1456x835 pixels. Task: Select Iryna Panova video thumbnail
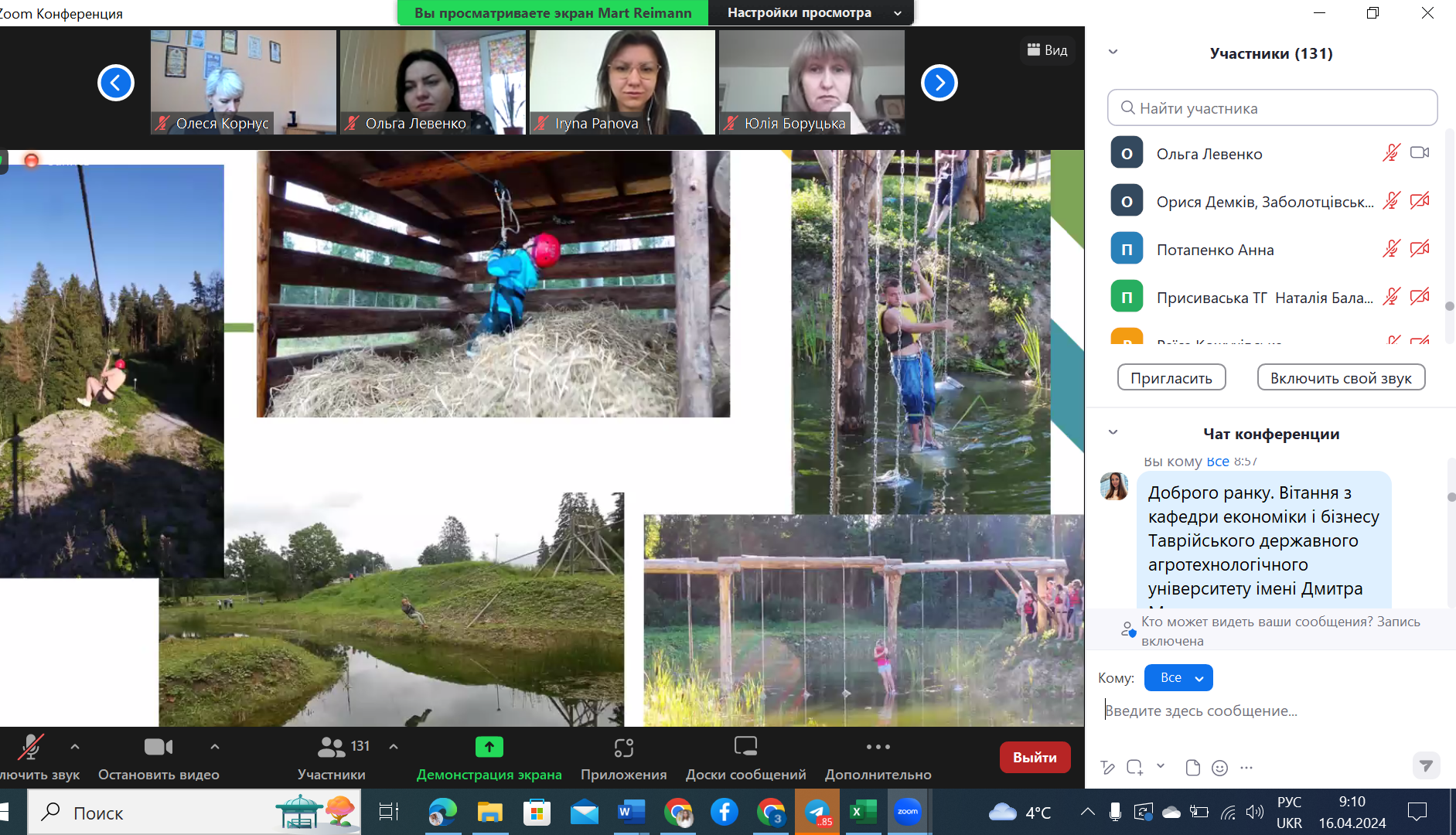[622, 82]
